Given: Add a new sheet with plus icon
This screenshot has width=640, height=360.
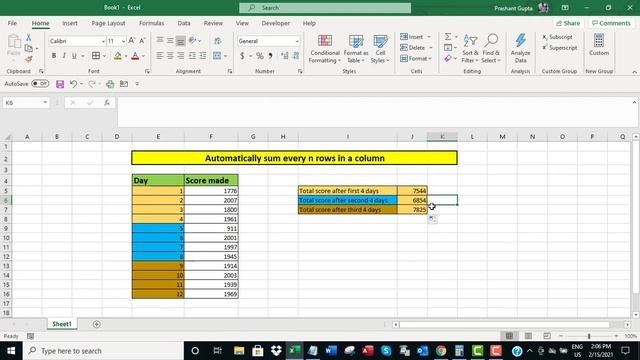Looking at the screenshot, I should (97, 324).
